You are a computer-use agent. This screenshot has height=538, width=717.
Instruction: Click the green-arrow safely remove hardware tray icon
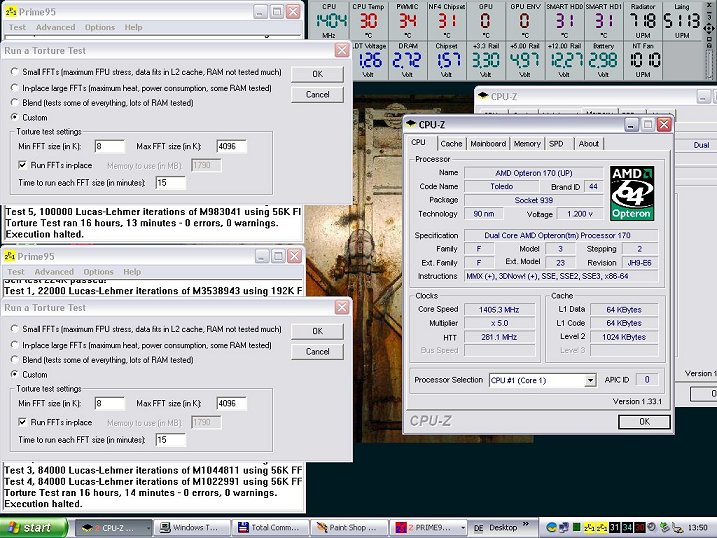coord(664,527)
